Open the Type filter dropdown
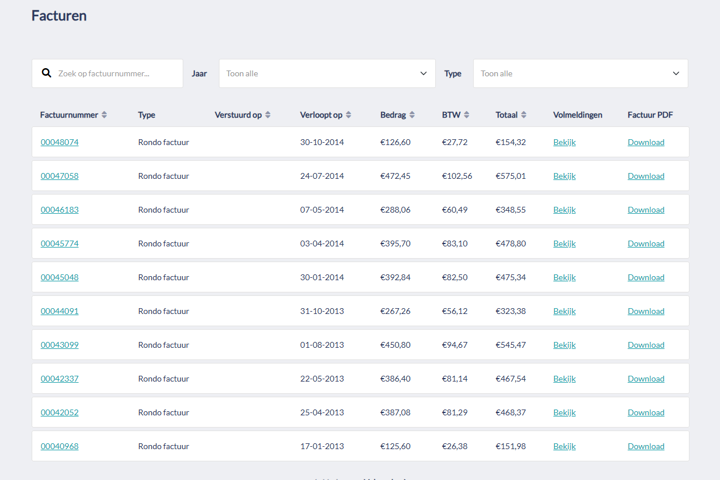 click(580, 73)
